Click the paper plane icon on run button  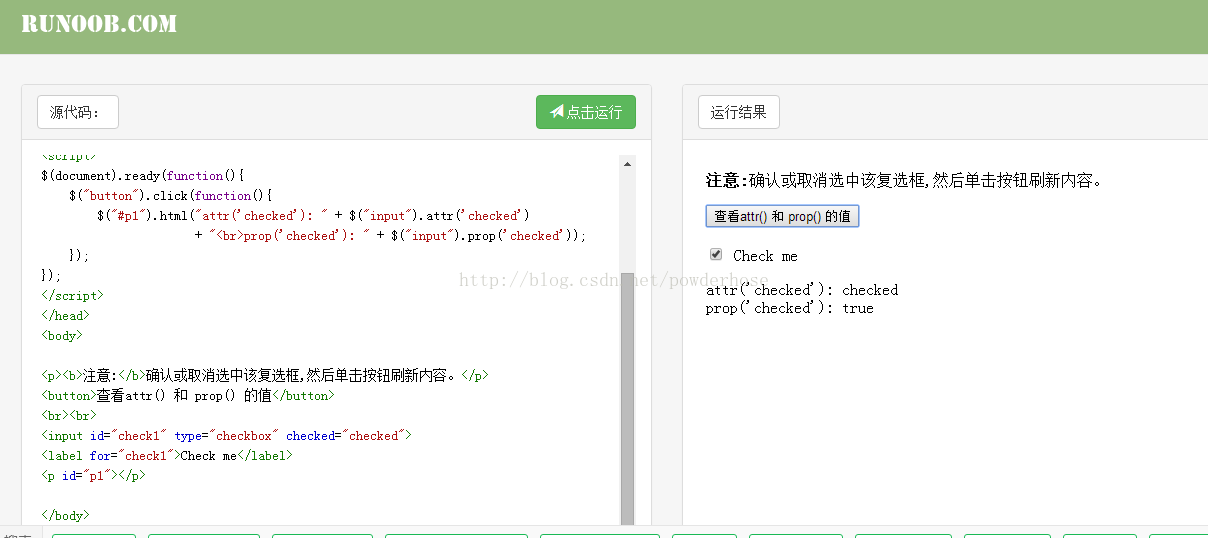(557, 112)
